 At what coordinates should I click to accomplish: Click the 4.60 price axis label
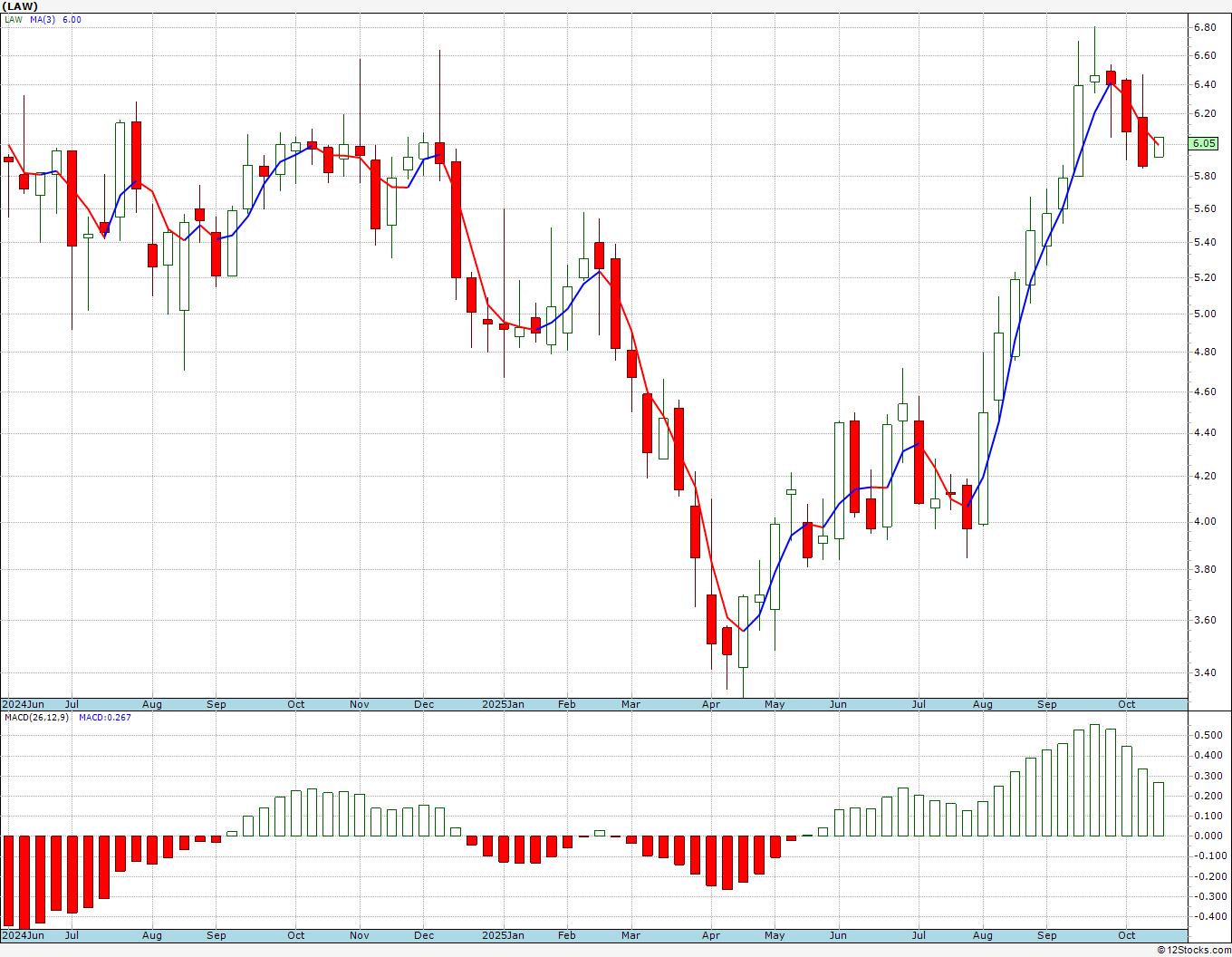point(1204,391)
